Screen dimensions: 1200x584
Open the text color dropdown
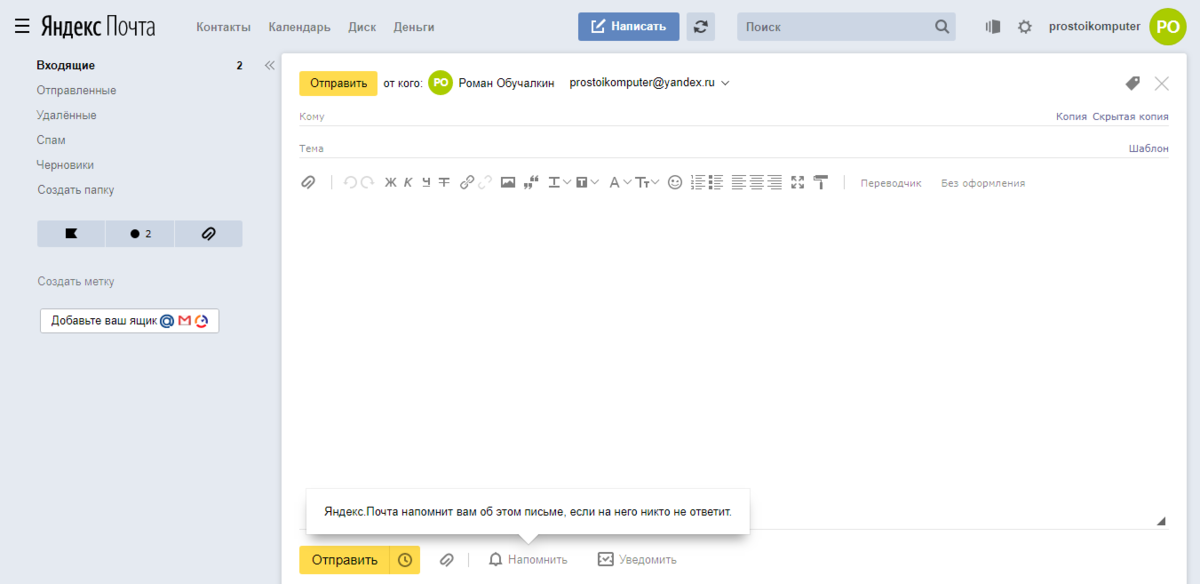coord(620,183)
